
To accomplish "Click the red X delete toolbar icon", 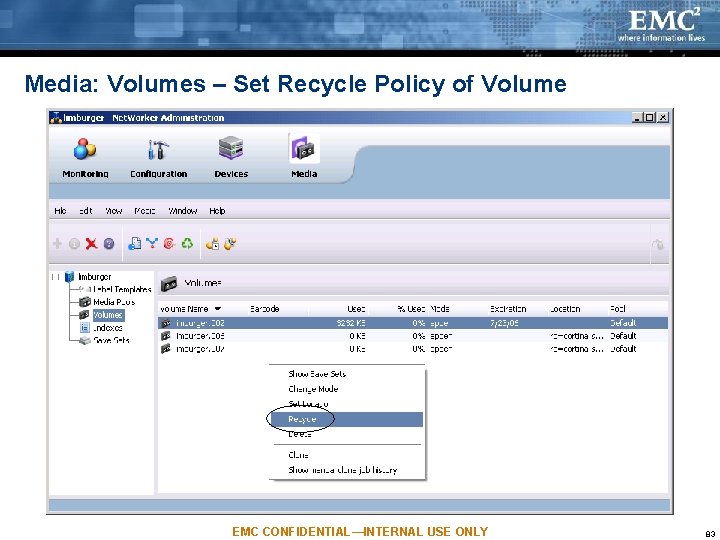I will click(x=91, y=244).
